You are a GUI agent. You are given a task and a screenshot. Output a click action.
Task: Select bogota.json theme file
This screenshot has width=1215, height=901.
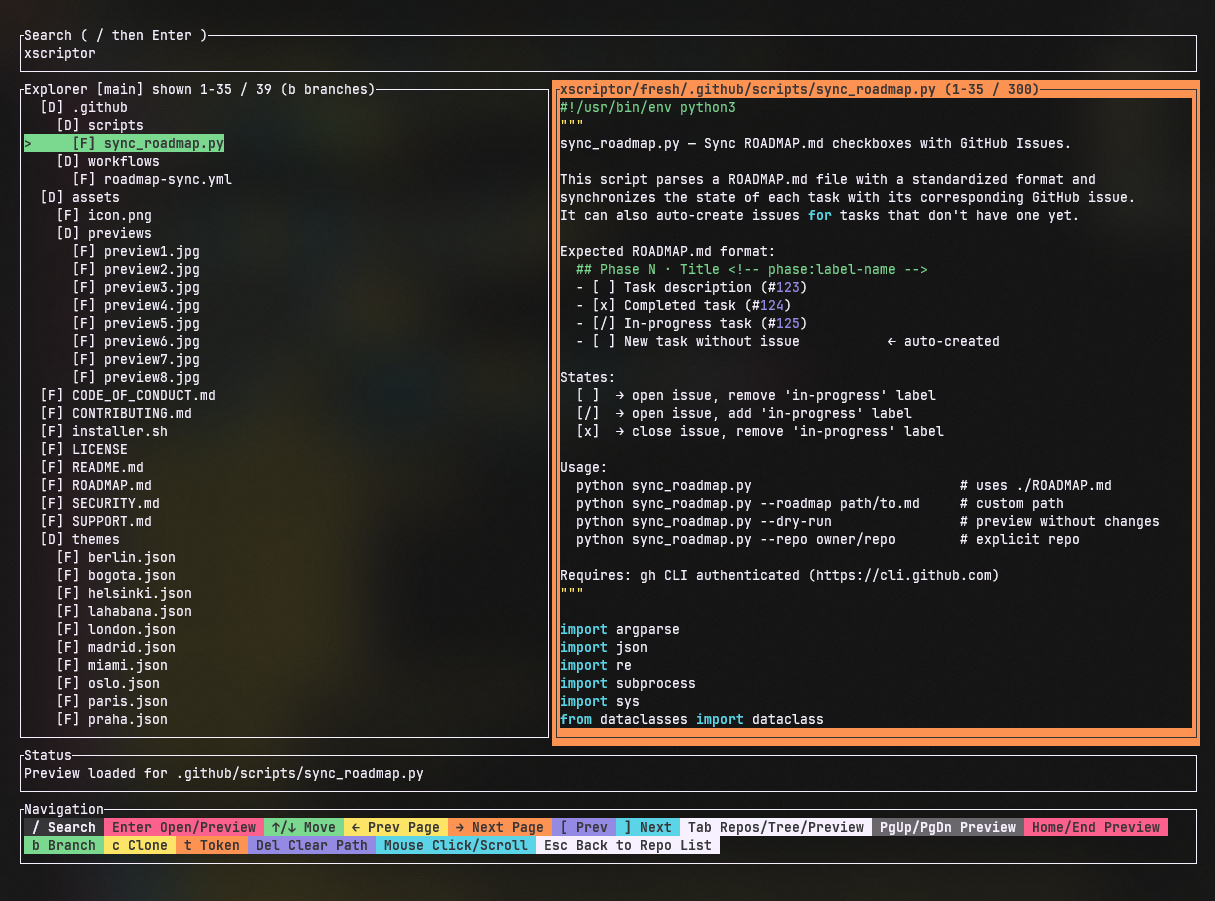tap(116, 575)
